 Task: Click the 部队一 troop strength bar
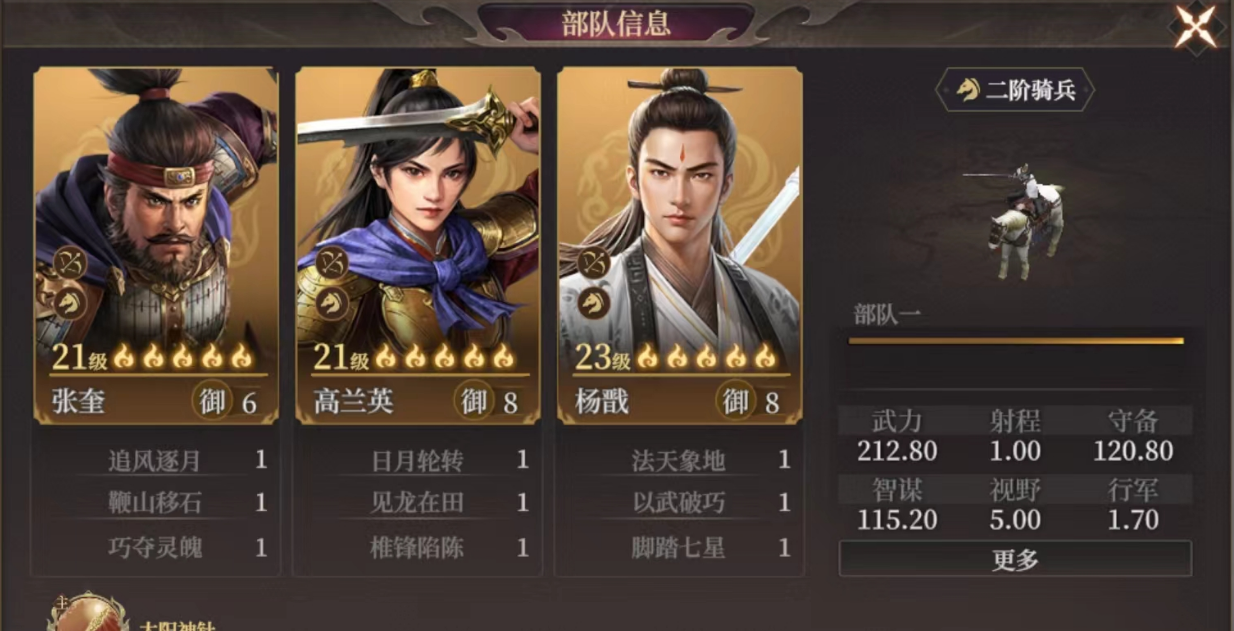coord(1016,341)
